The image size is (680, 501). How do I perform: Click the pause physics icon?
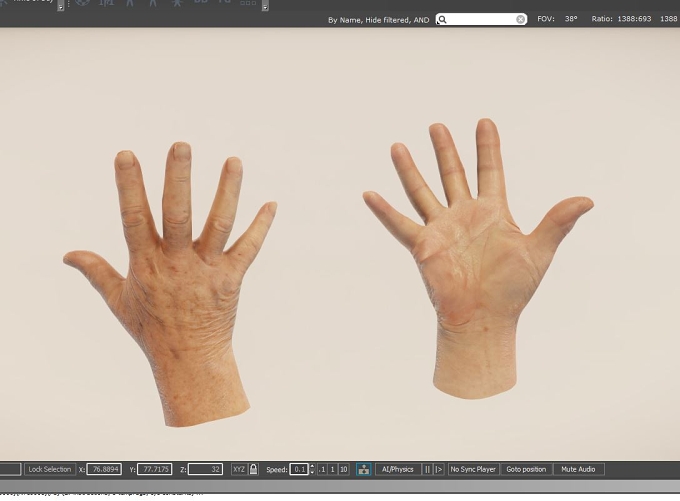pyautogui.click(x=427, y=469)
